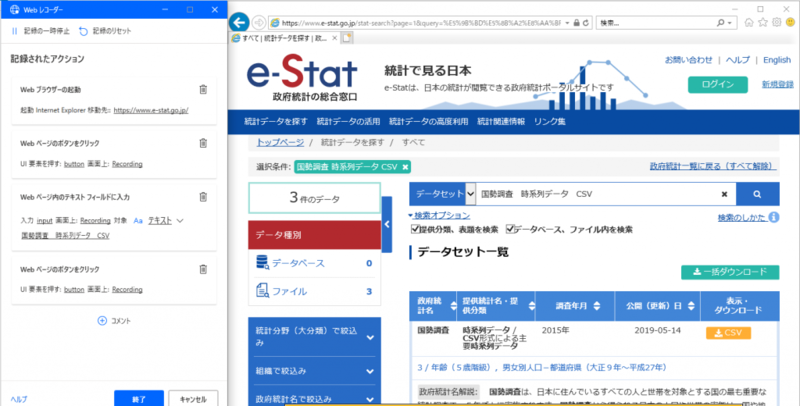Select the データベース icon row
The image size is (800, 406).
314,263
